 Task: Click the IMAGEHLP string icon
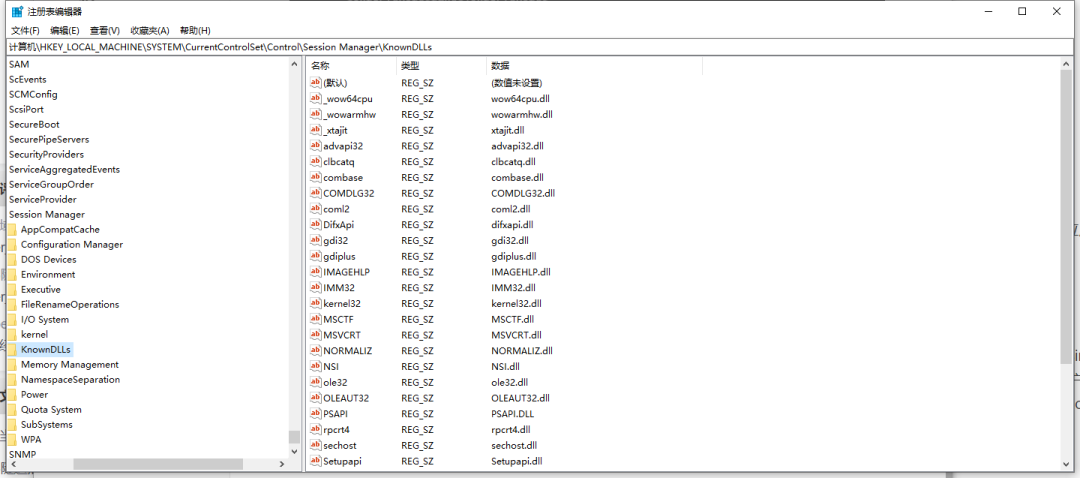tap(316, 272)
